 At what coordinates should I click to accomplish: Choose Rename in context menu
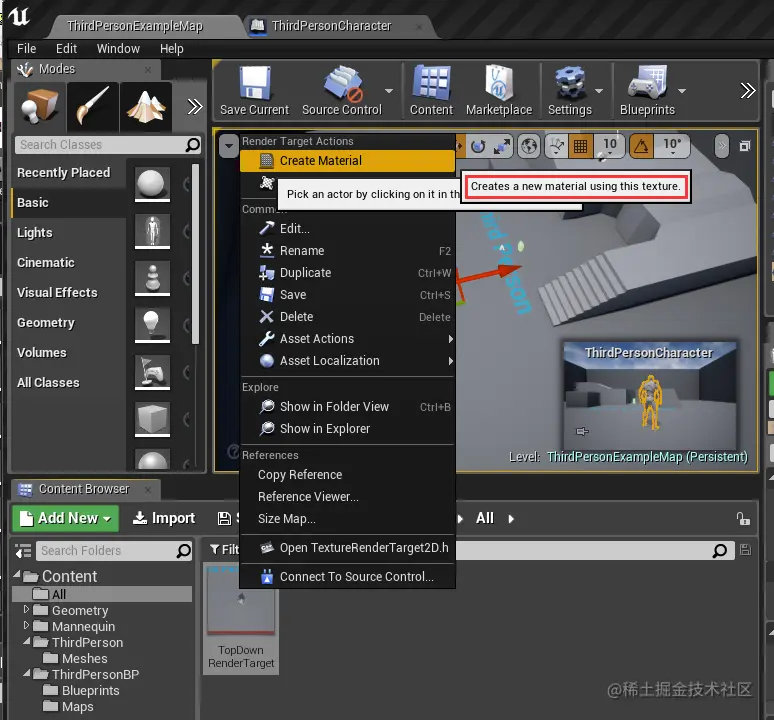(x=347, y=251)
